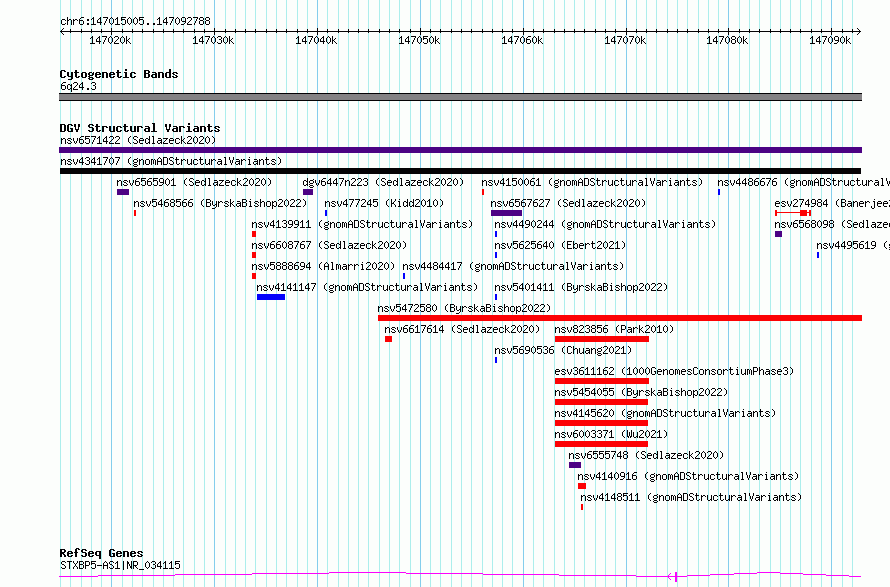Click the STXBP5-AS1 exon marker on gene track

(x=676, y=577)
